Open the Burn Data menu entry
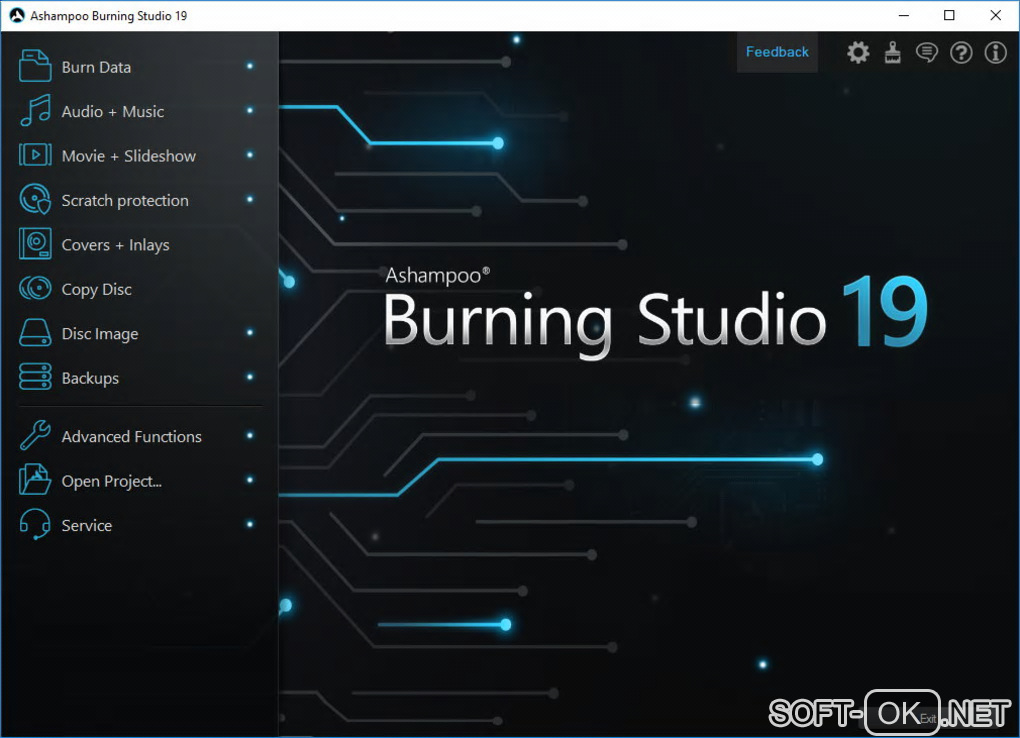 140,67
